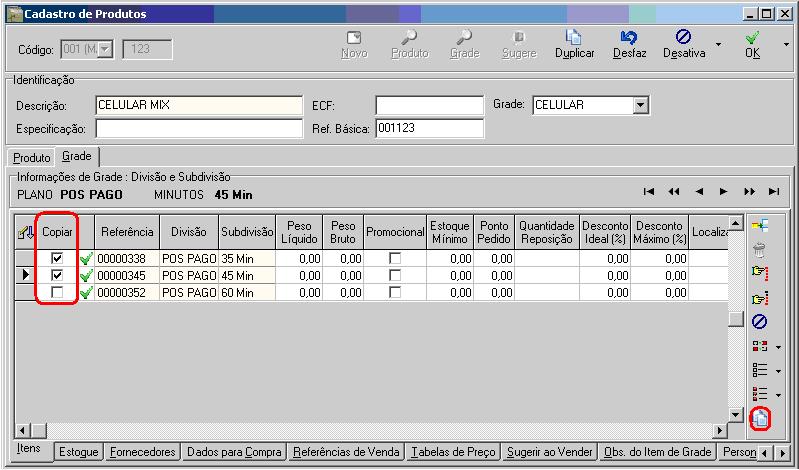Click the Subdivisão cell 35 Min
The height and width of the screenshot is (470, 799).
247,258
